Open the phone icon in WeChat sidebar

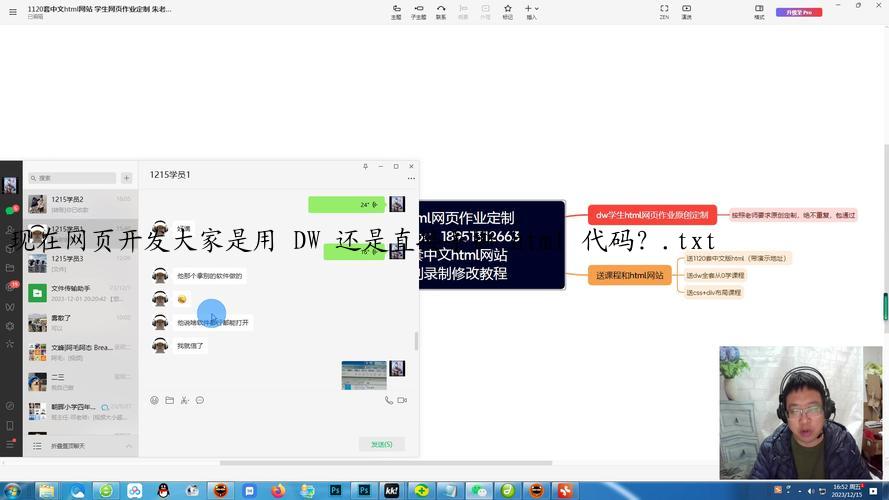[10, 425]
